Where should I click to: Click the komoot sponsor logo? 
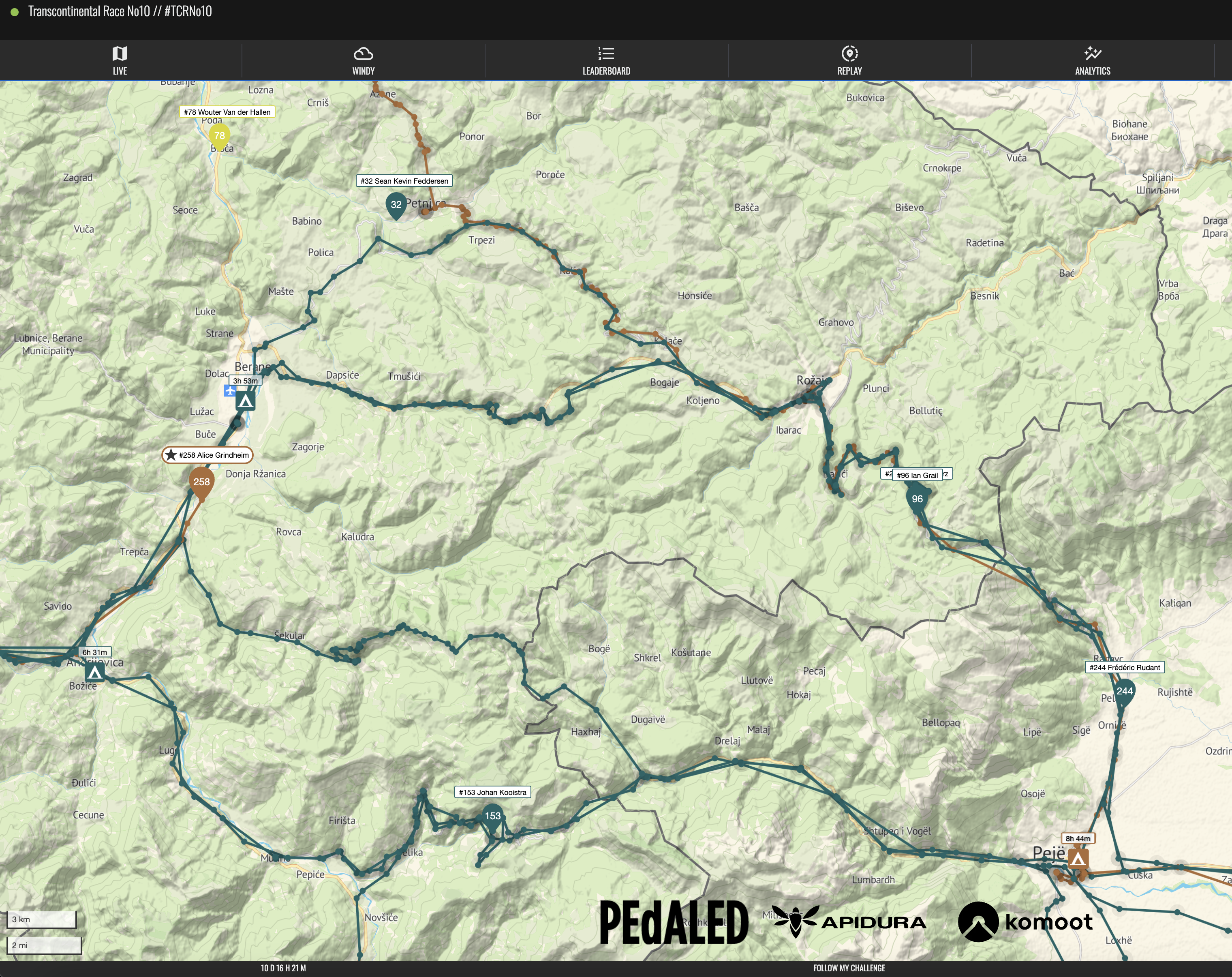(x=1025, y=921)
